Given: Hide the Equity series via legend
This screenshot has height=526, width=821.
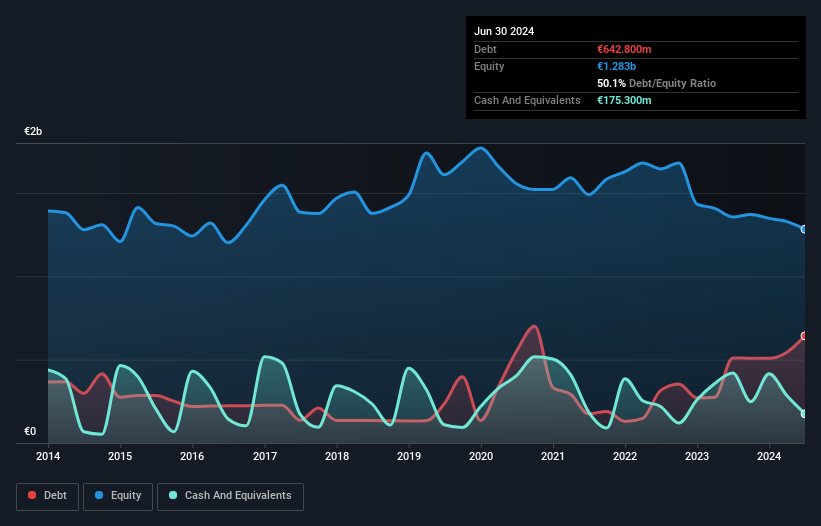Looking at the screenshot, I should tap(118, 496).
